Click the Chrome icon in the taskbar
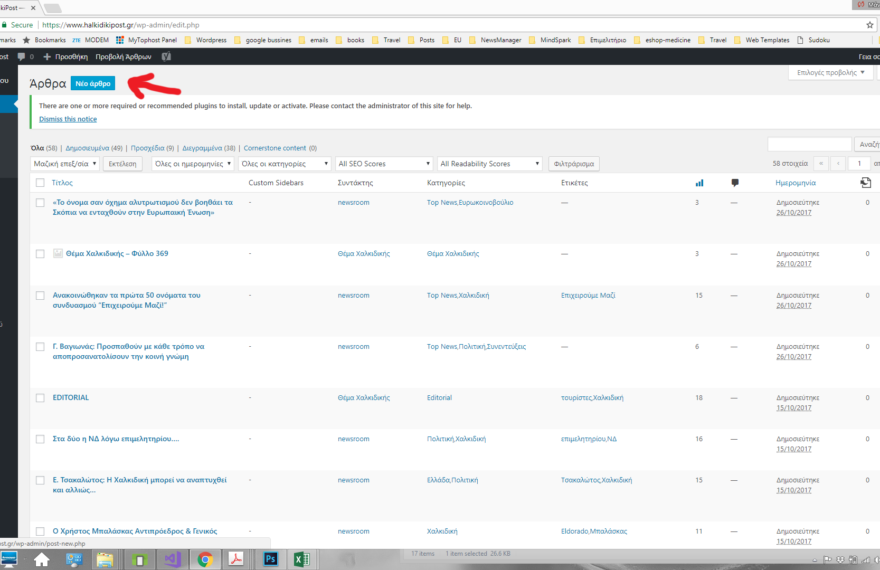Image resolution: width=880 pixels, height=570 pixels. [204, 559]
